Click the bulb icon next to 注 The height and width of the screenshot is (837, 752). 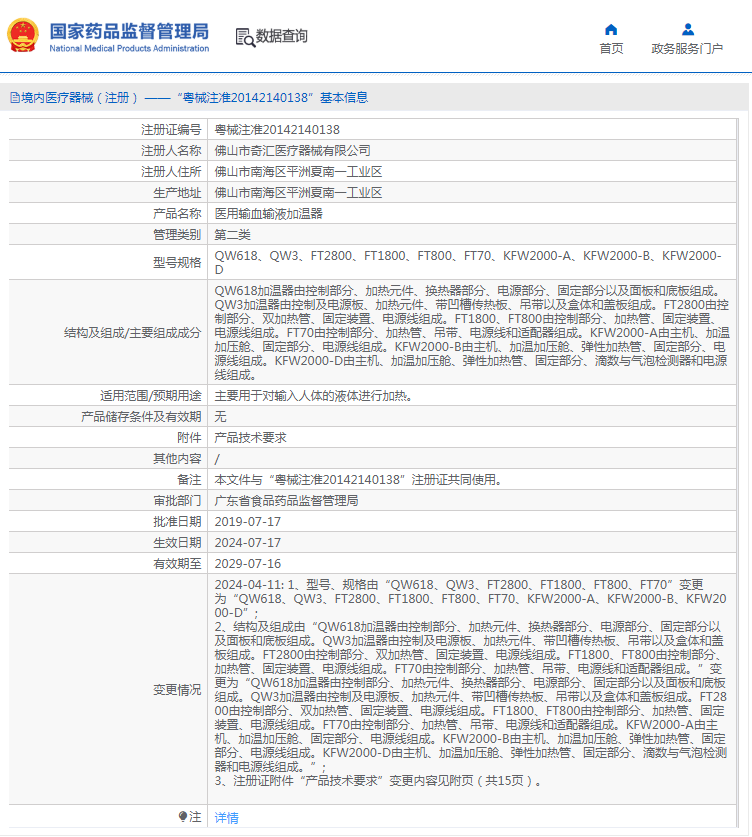(183, 817)
